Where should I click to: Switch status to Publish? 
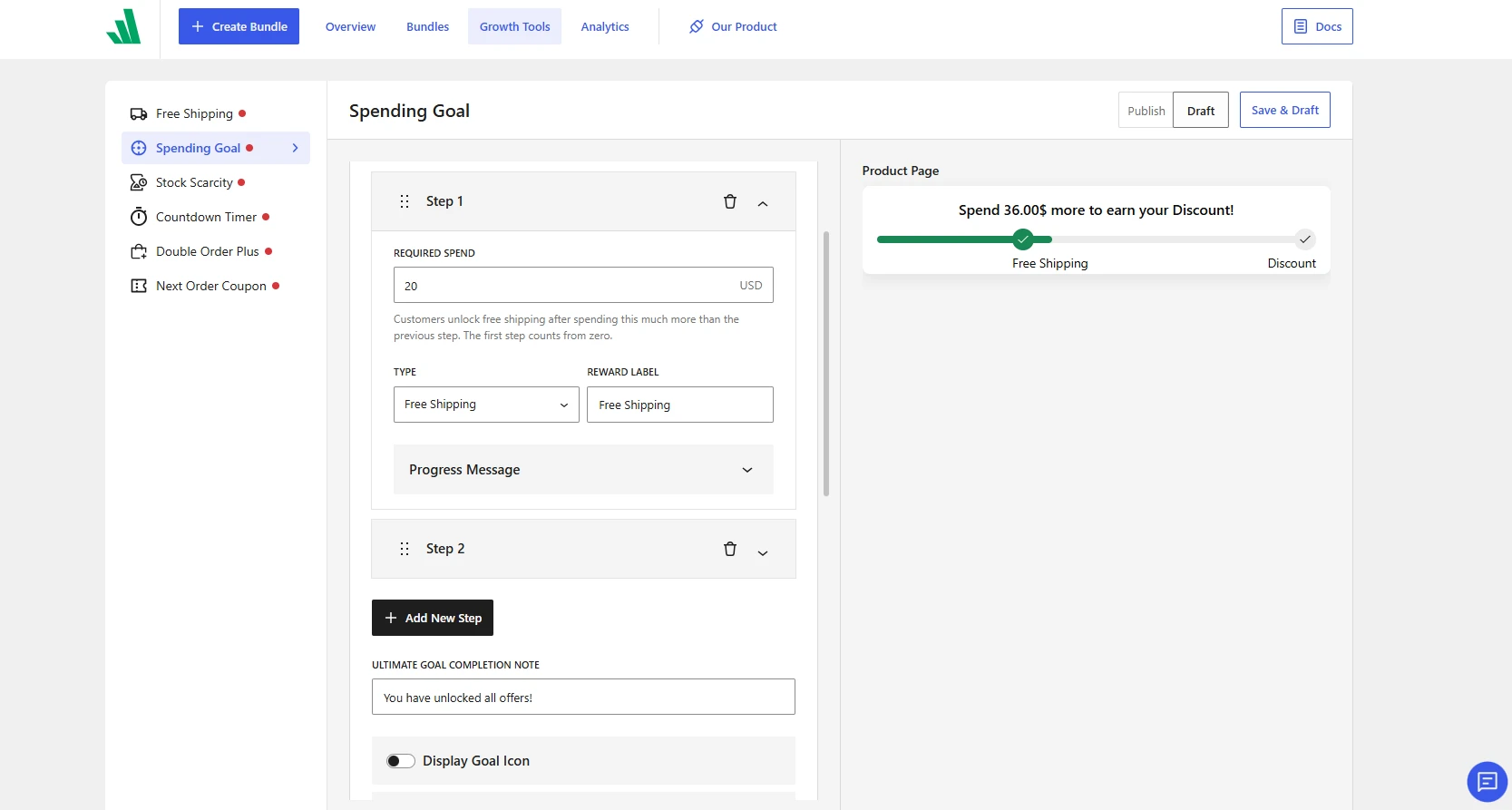tap(1146, 111)
